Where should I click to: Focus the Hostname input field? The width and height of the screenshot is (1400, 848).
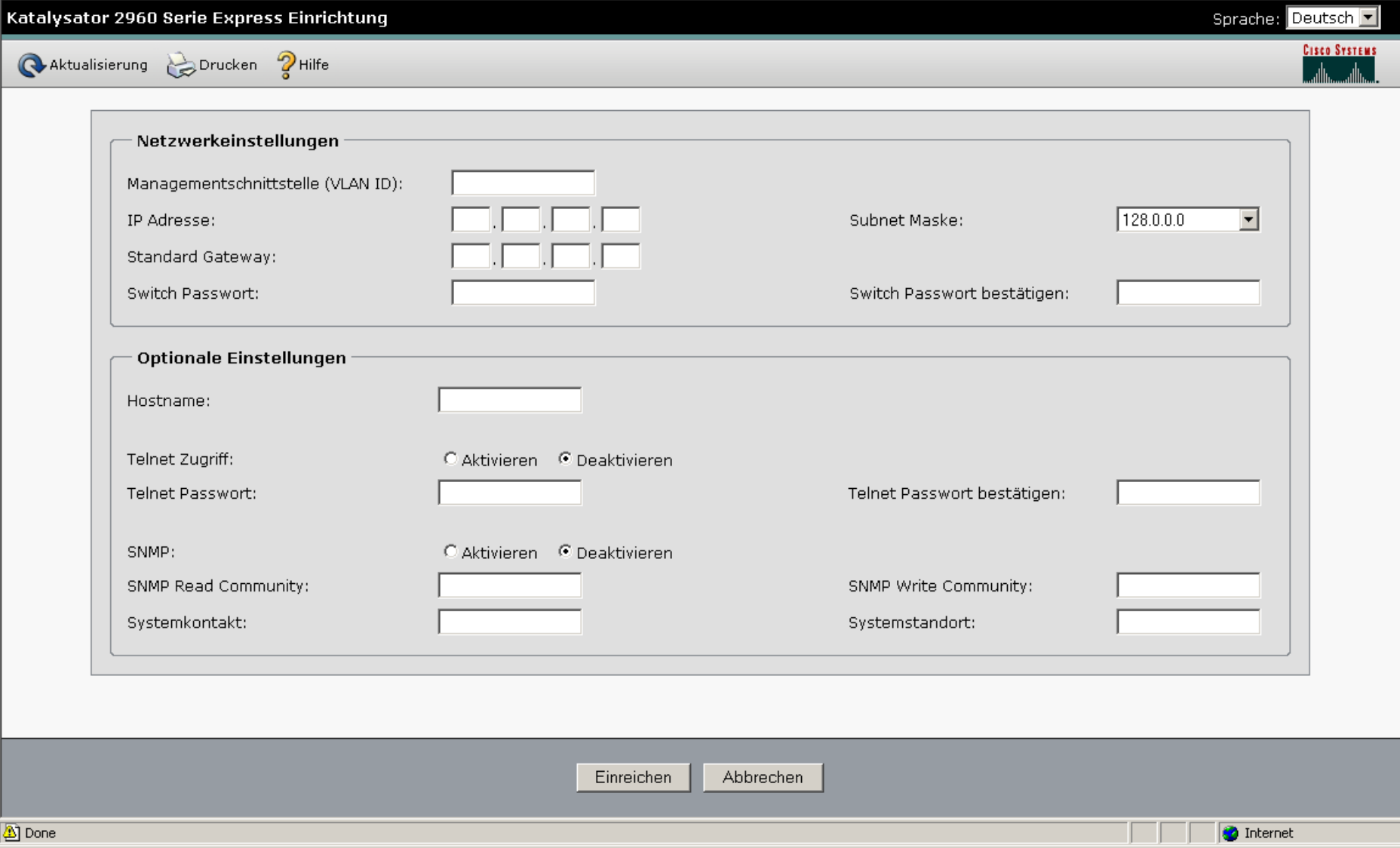pos(510,400)
